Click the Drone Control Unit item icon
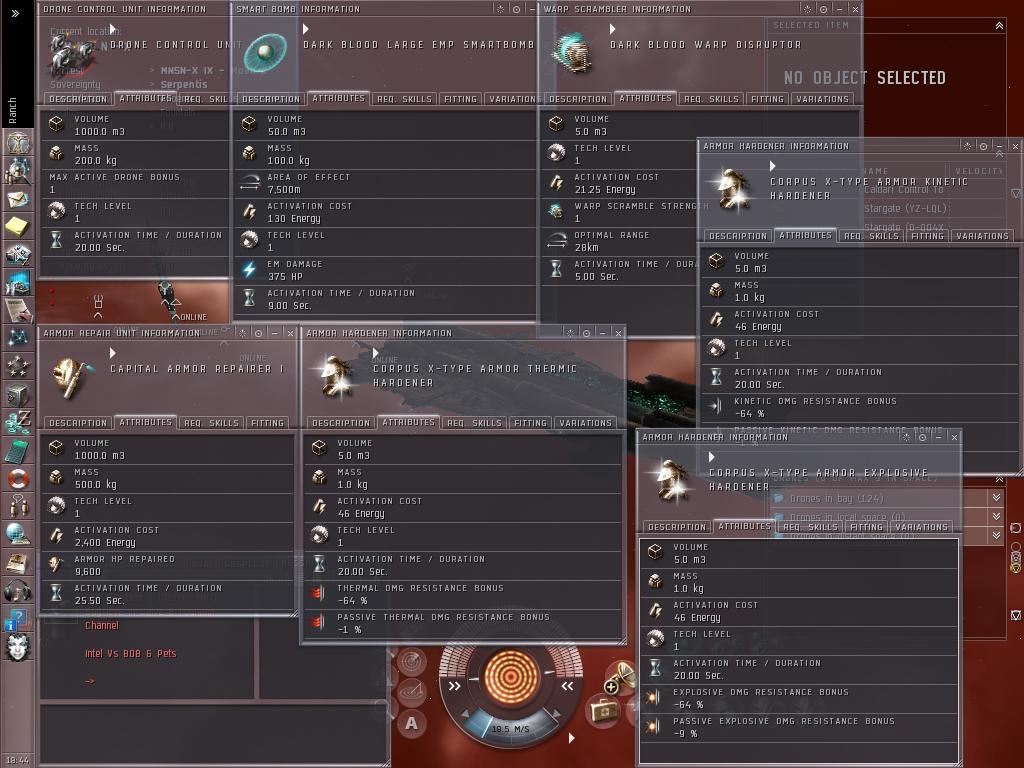 pos(72,52)
